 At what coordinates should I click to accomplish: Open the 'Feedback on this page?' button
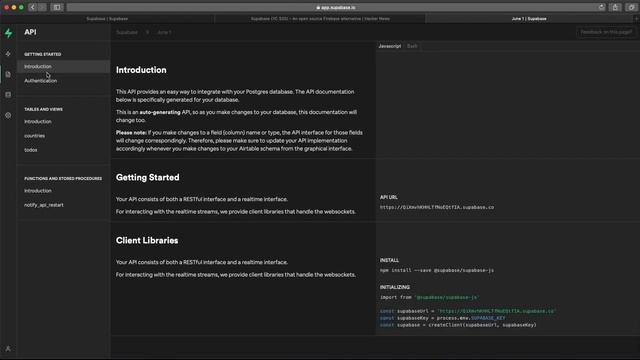point(606,32)
